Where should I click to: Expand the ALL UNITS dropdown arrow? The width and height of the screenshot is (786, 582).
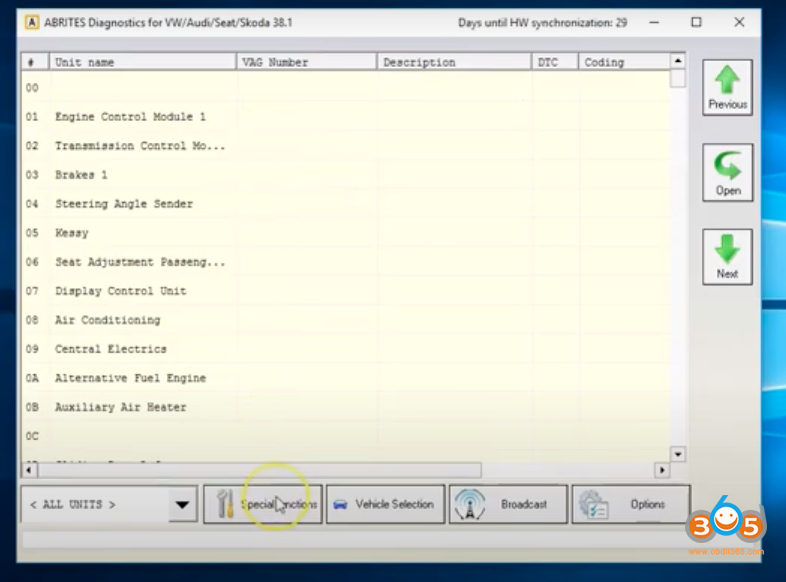pos(182,504)
